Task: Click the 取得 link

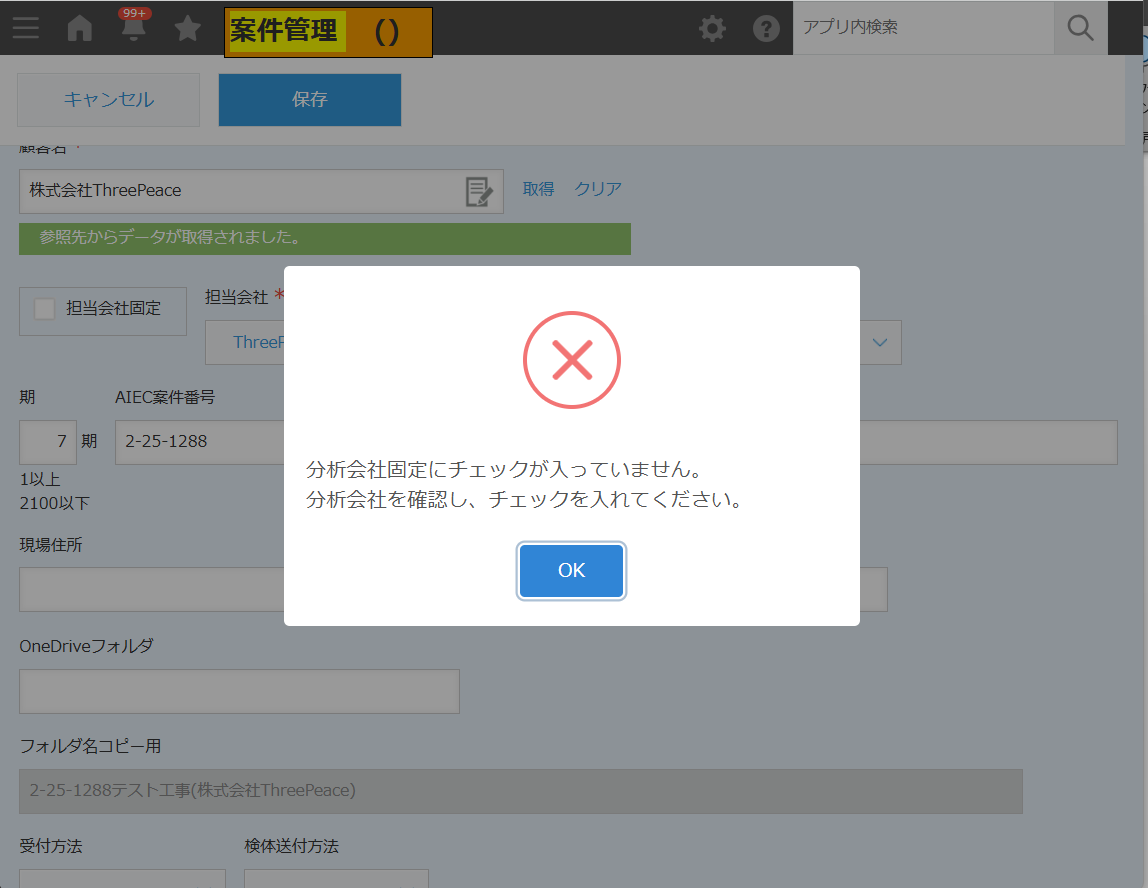Action: click(538, 189)
